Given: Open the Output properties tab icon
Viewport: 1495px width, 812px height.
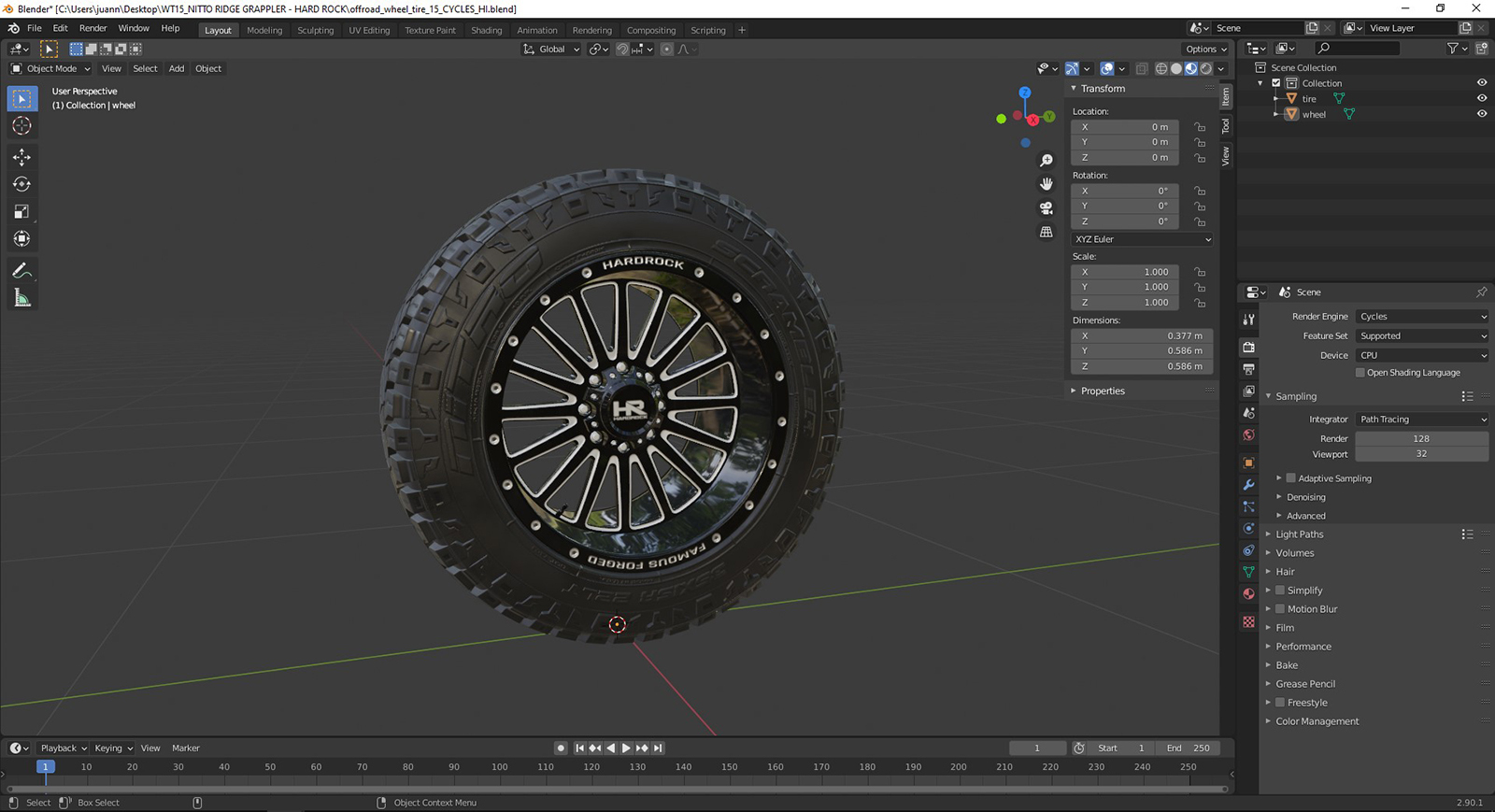Looking at the screenshot, I should 1248,370.
